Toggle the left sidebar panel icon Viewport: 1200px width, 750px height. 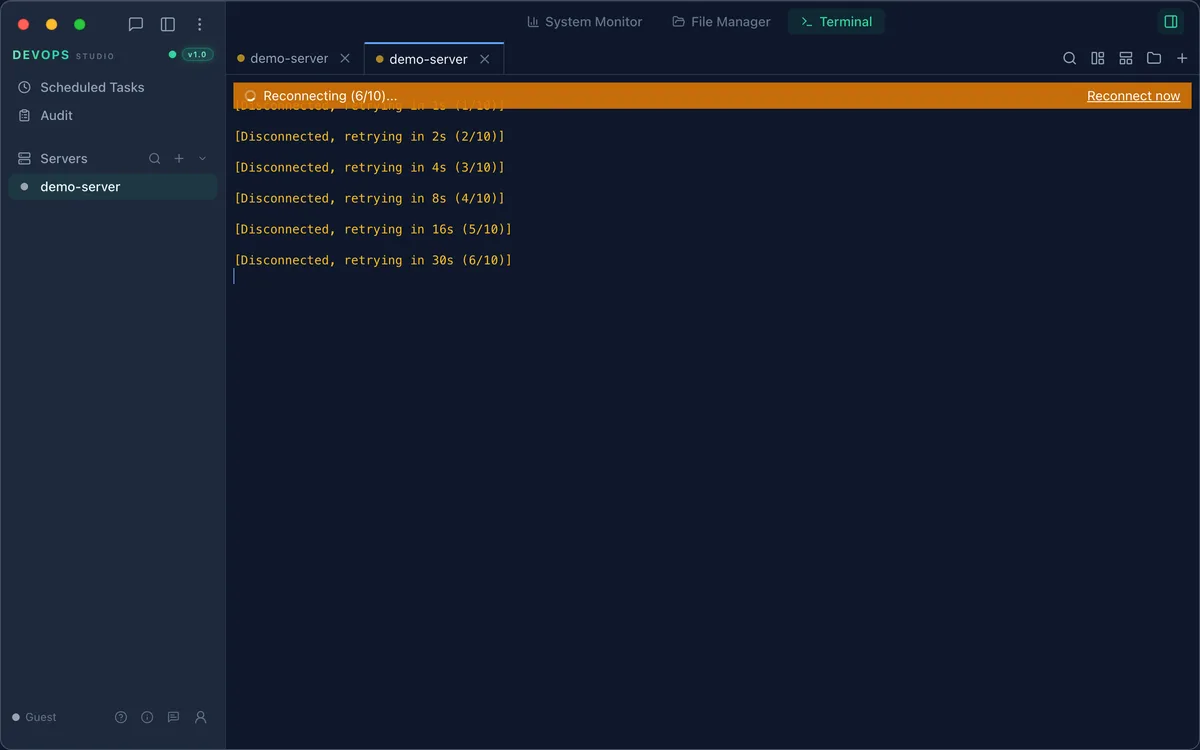168,24
